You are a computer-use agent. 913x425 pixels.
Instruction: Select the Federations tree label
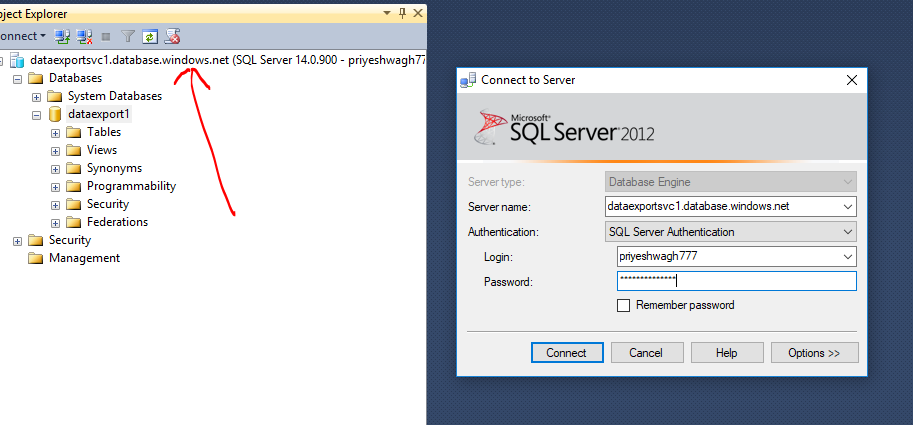118,222
